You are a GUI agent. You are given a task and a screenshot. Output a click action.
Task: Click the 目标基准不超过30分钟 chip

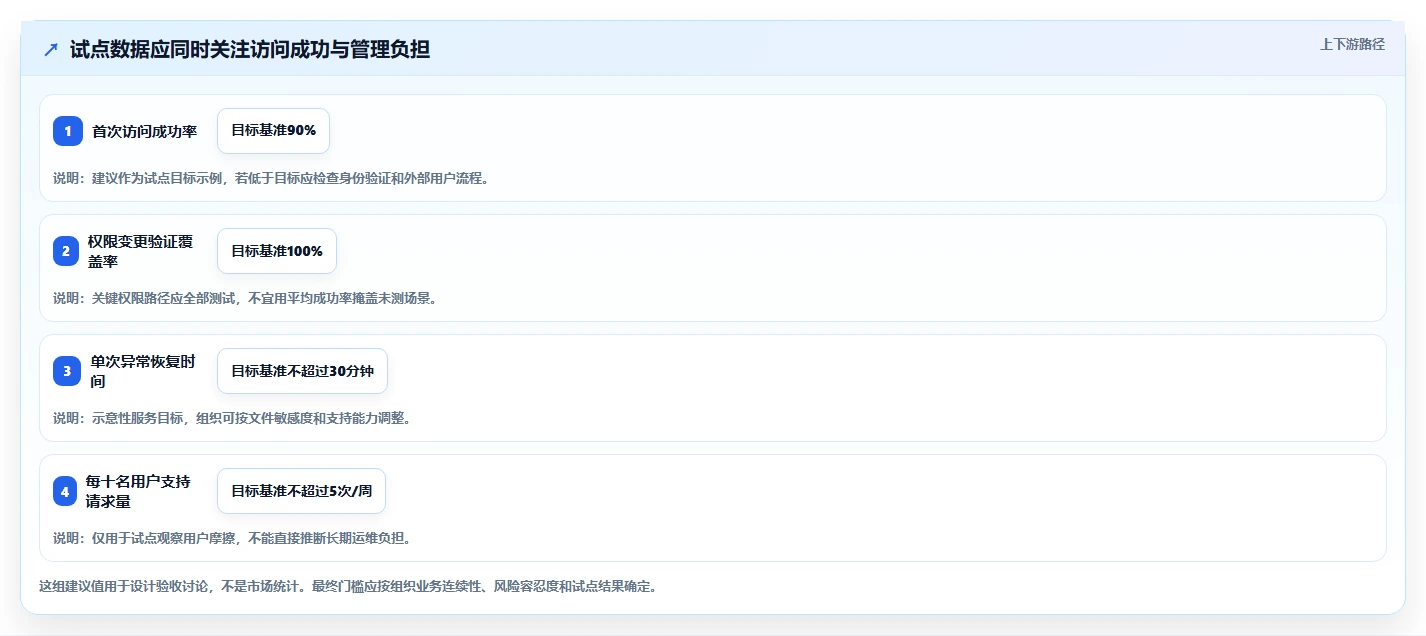(x=302, y=371)
